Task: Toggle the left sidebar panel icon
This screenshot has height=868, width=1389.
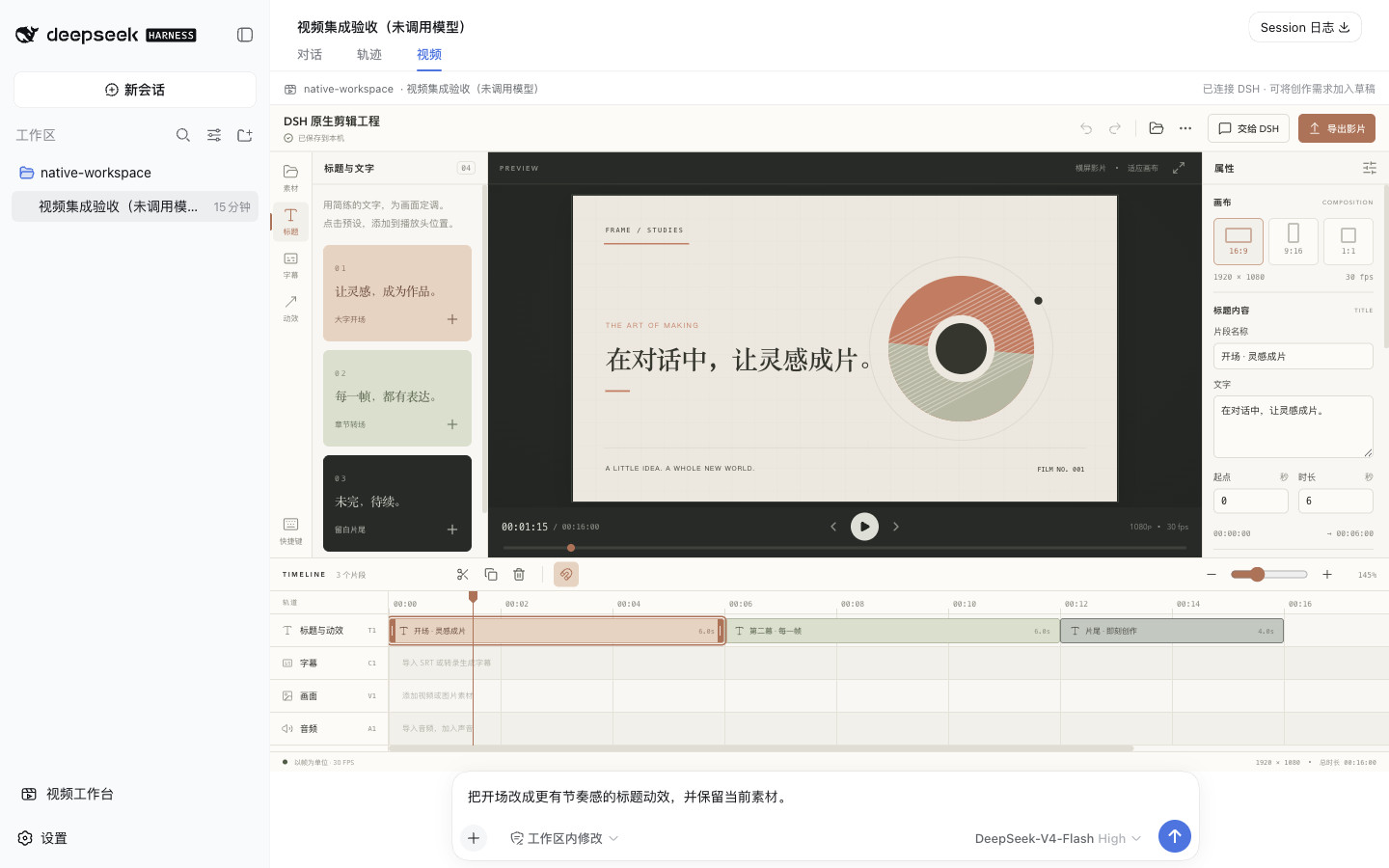Action: click(245, 35)
